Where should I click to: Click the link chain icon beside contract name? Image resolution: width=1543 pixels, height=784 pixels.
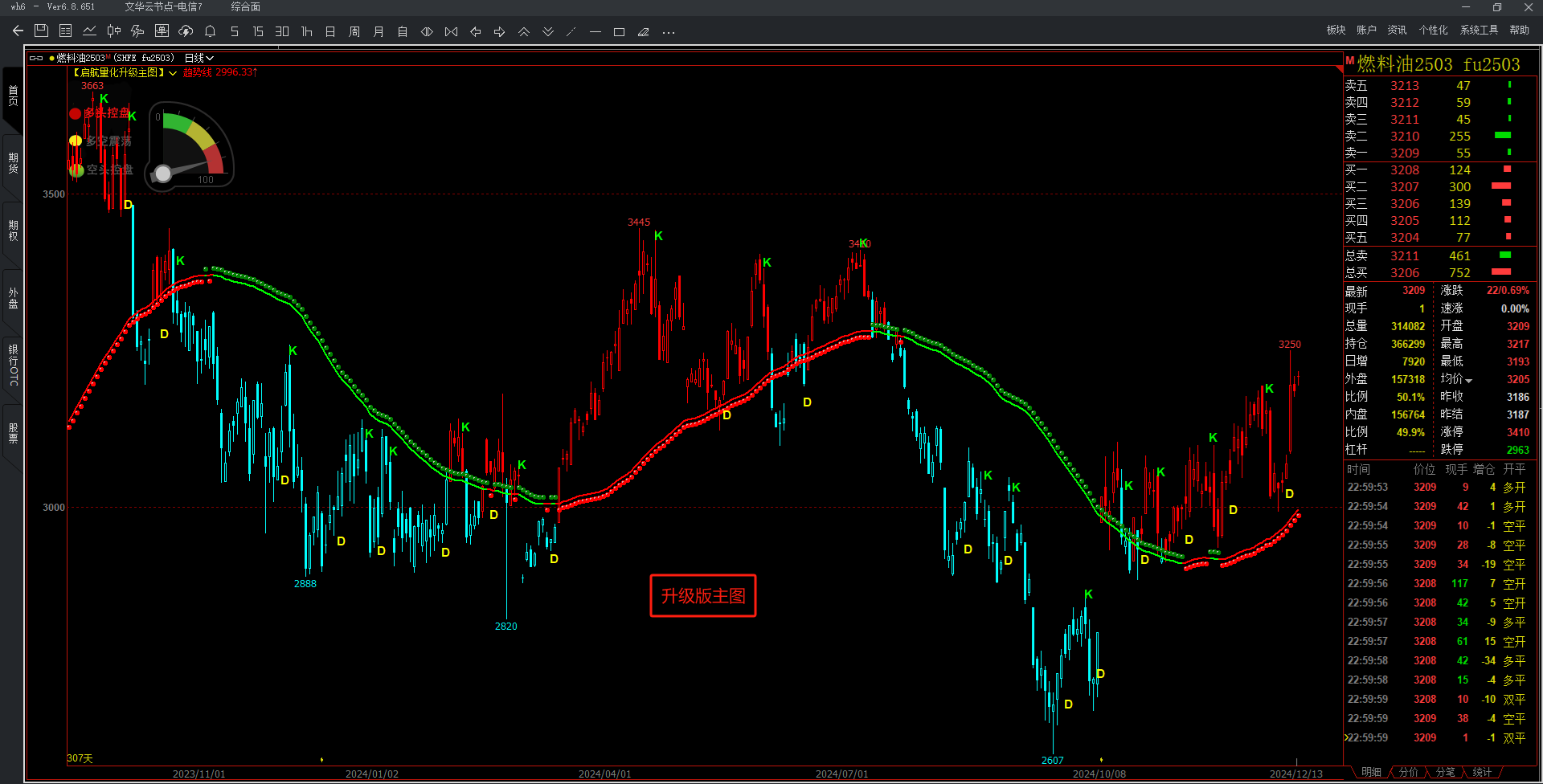point(36,58)
